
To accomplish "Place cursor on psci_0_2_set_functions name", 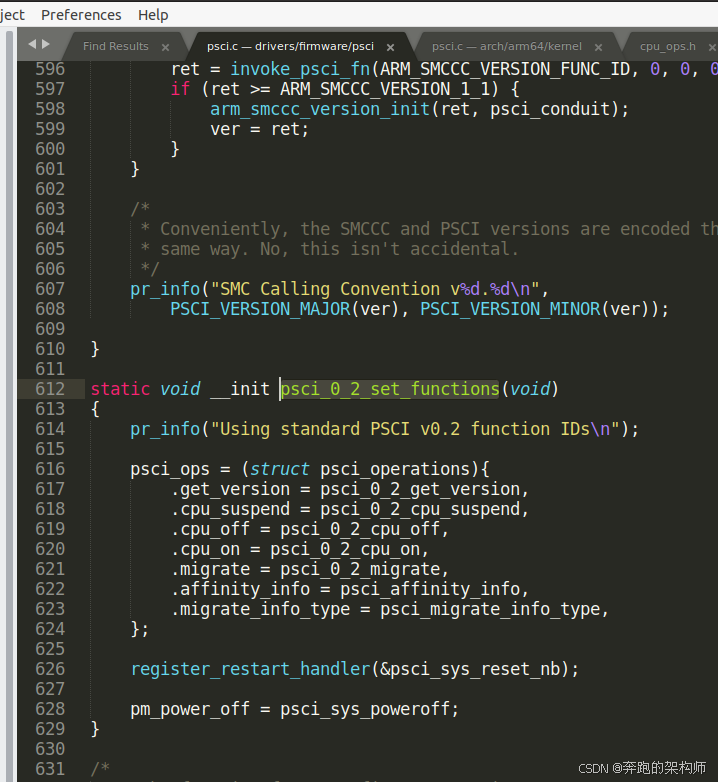I will (390, 389).
